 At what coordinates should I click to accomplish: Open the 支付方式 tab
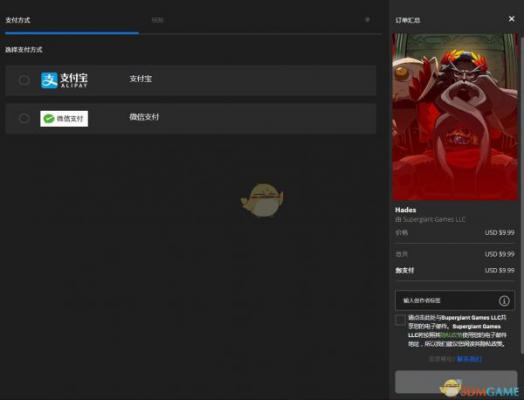click(18, 20)
